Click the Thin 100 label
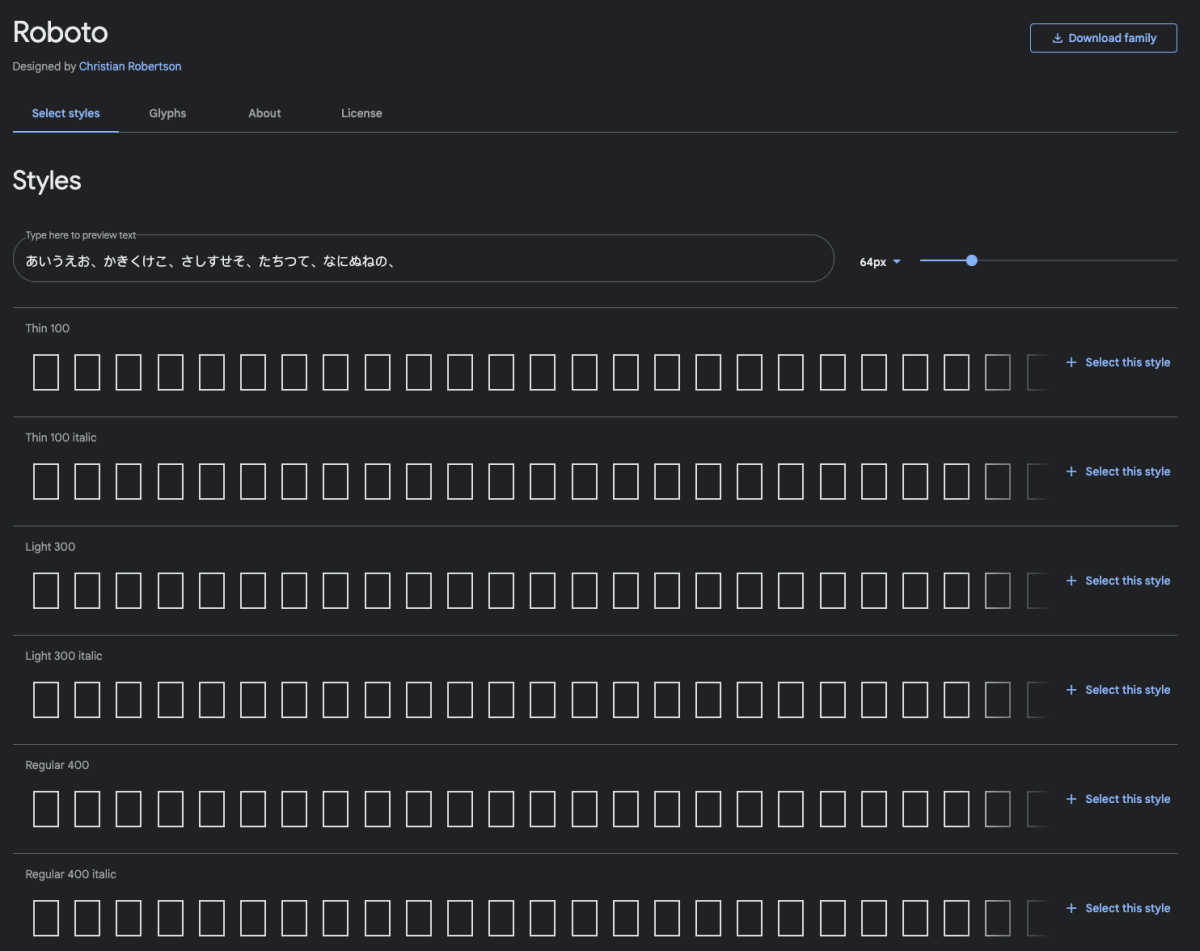Image resolution: width=1200 pixels, height=951 pixels. pos(48,328)
